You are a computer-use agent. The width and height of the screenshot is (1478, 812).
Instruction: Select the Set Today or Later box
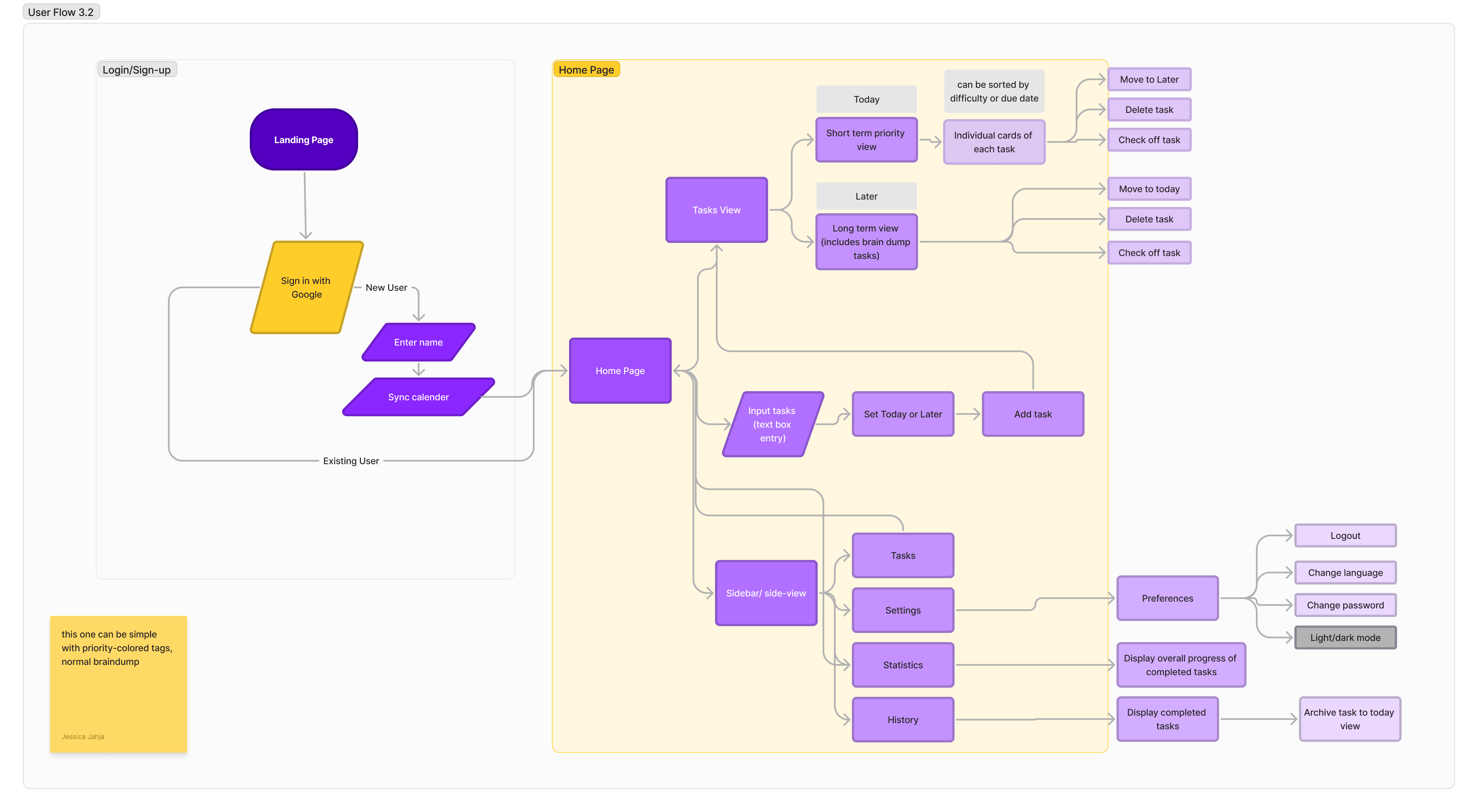(903, 414)
